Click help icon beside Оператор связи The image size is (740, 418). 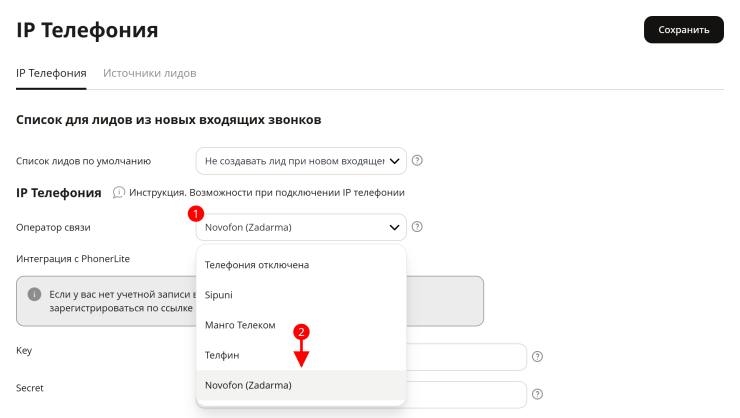[x=417, y=227]
